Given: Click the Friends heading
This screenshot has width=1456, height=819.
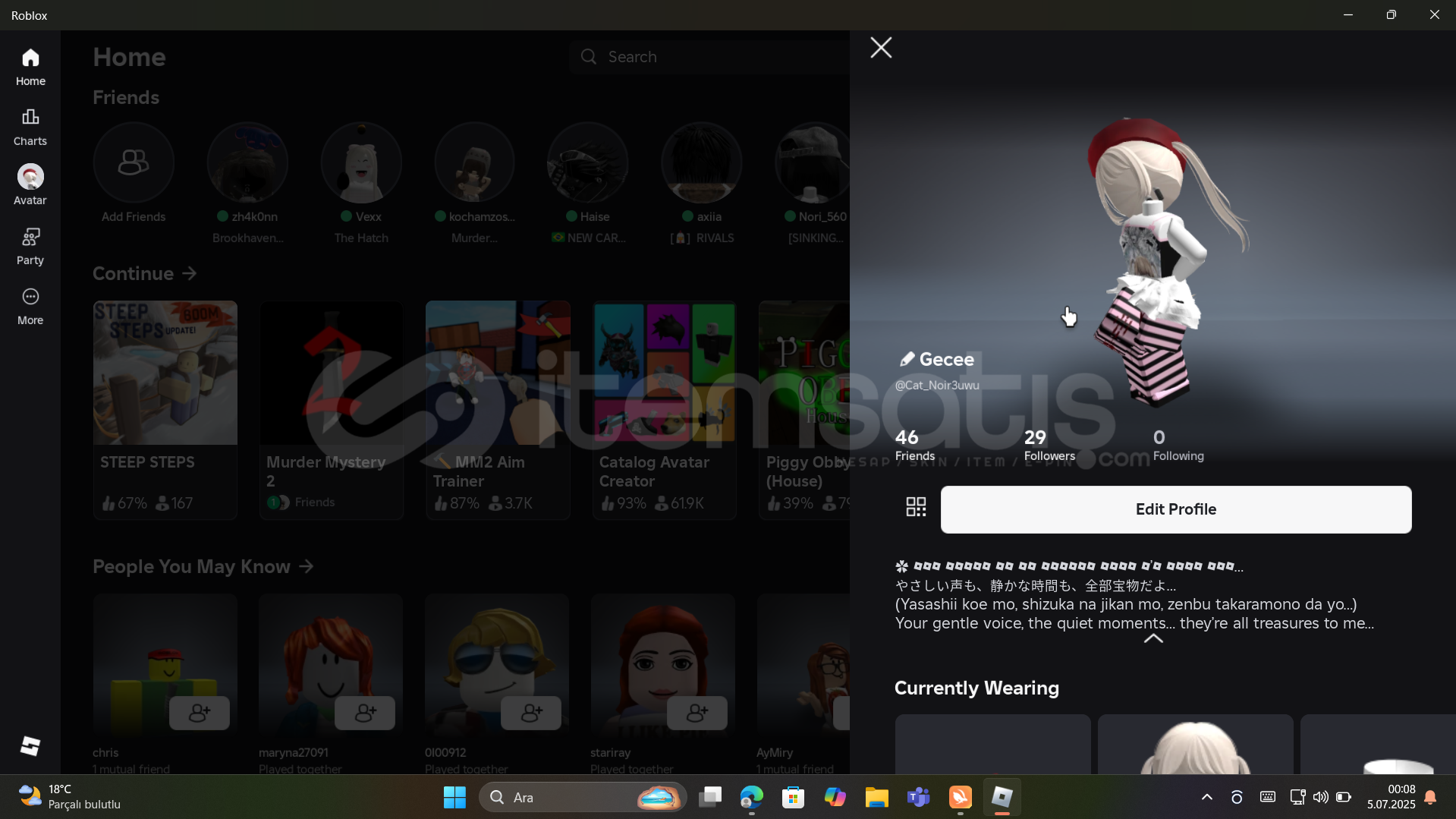Looking at the screenshot, I should click(126, 97).
